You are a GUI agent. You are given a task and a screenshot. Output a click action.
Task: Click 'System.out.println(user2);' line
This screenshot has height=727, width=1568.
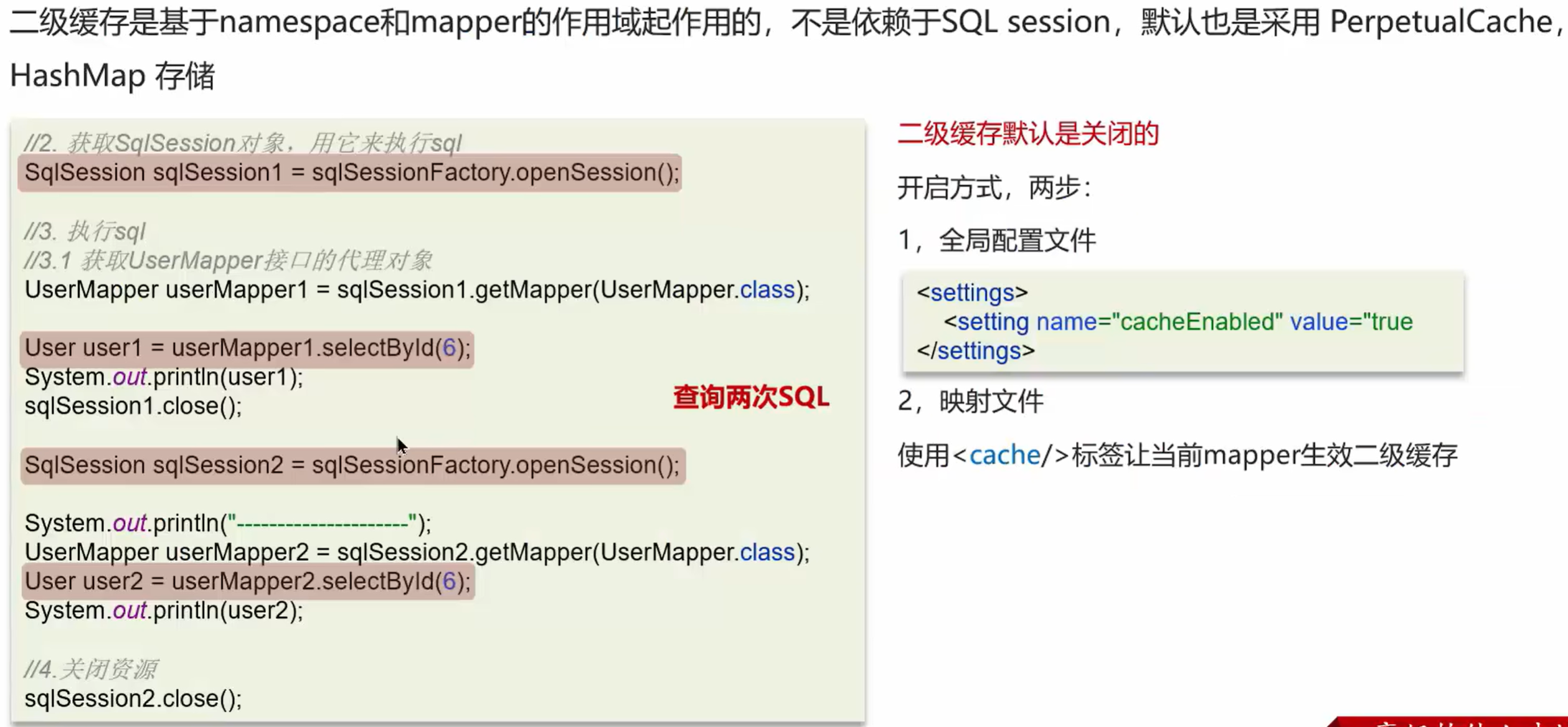[164, 611]
